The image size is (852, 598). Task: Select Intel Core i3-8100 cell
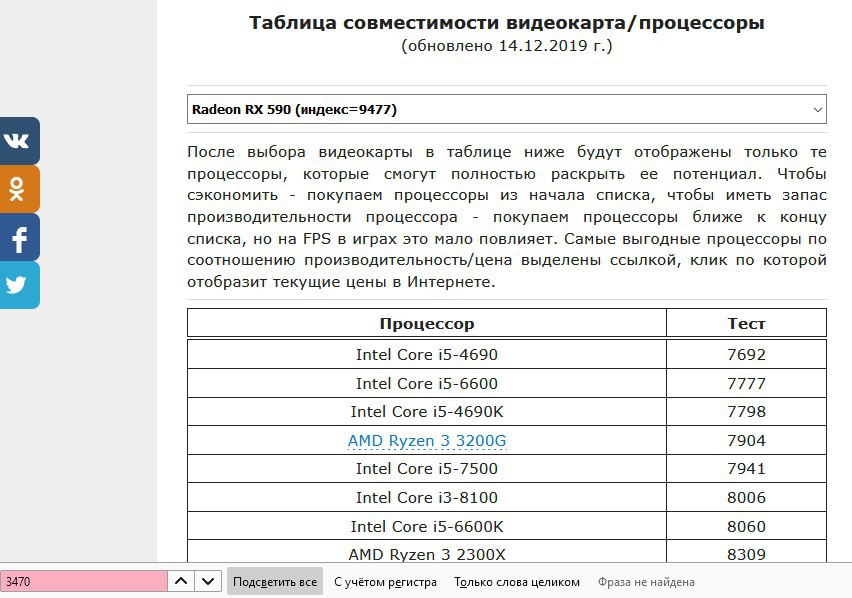click(x=427, y=498)
